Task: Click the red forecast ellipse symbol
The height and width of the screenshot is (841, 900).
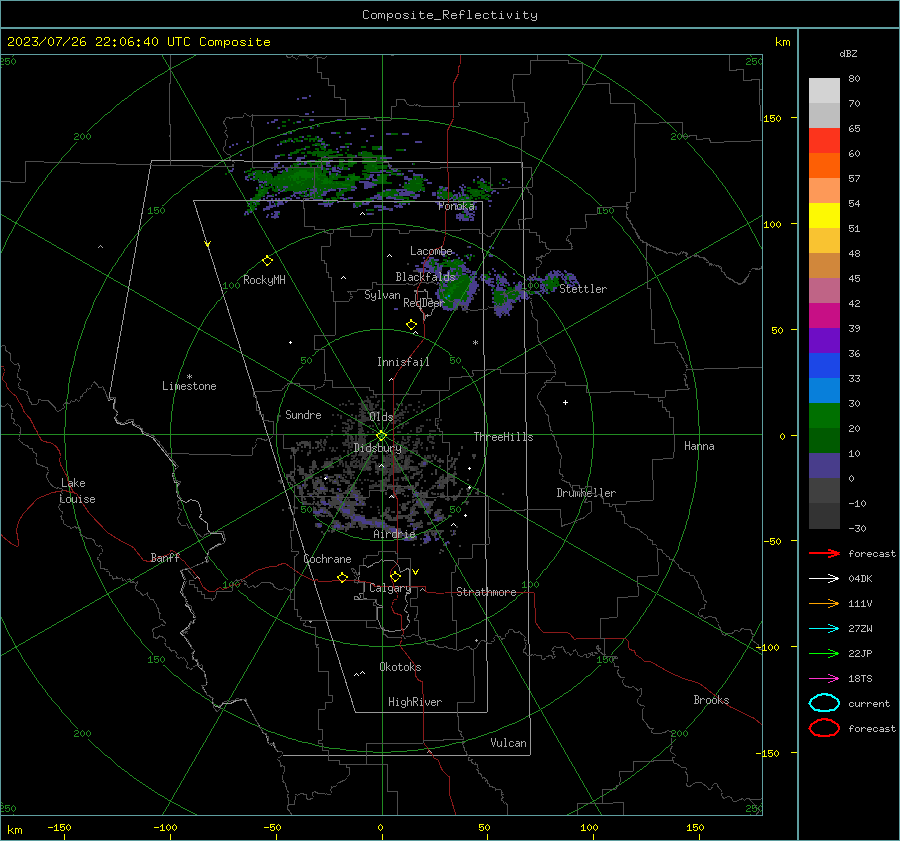Action: [x=824, y=728]
